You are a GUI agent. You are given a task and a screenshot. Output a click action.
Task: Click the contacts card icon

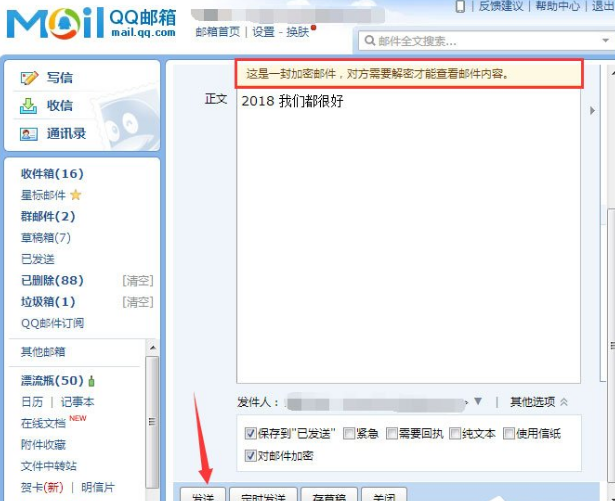click(29, 134)
